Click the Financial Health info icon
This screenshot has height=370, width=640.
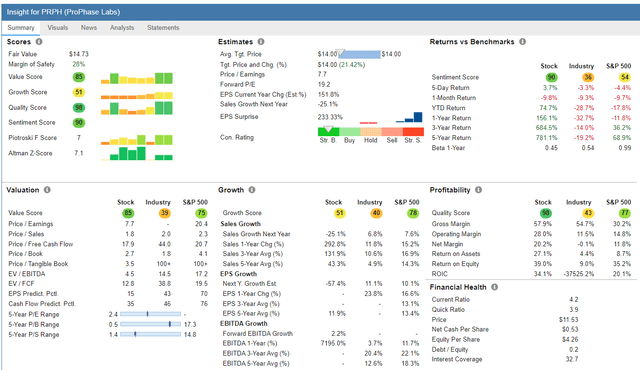(494, 287)
